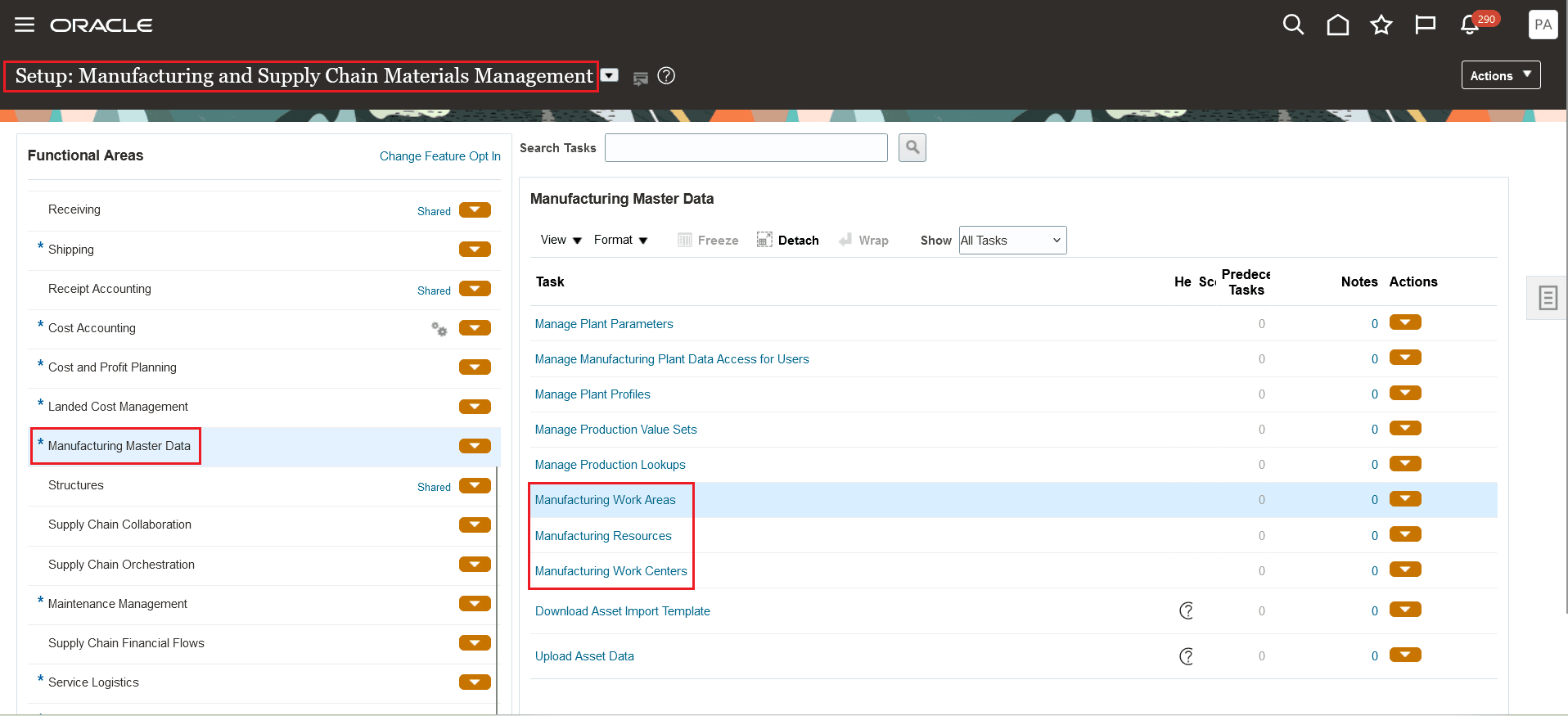
Task: Open Receiving functional area actions arrow
Action: point(475,209)
